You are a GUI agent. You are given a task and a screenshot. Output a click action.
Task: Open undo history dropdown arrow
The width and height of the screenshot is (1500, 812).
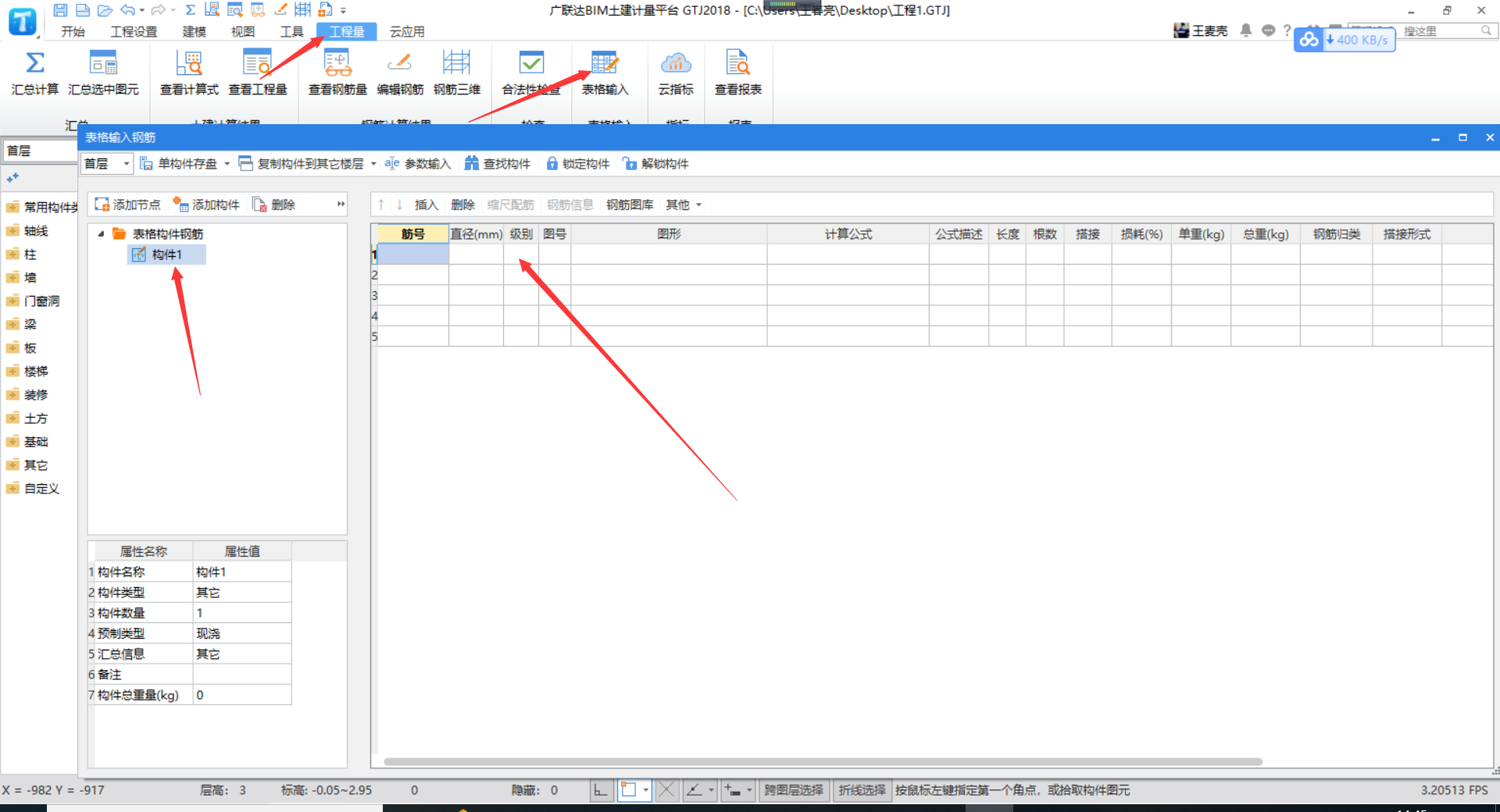click(x=141, y=10)
